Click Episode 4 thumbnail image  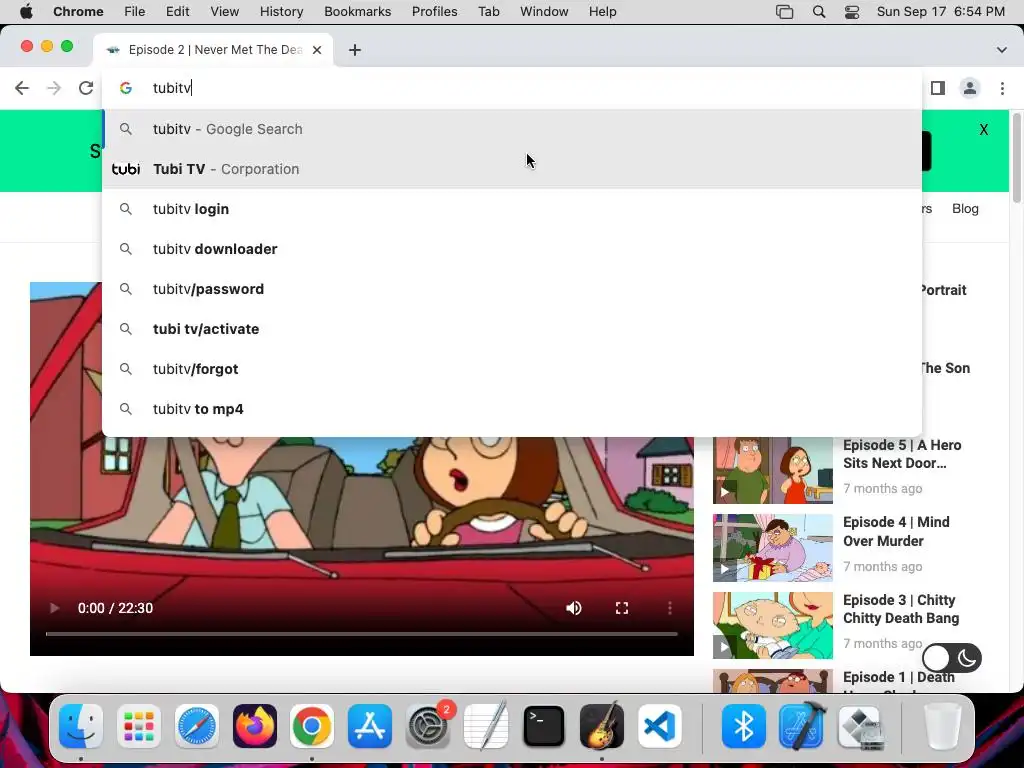point(773,547)
